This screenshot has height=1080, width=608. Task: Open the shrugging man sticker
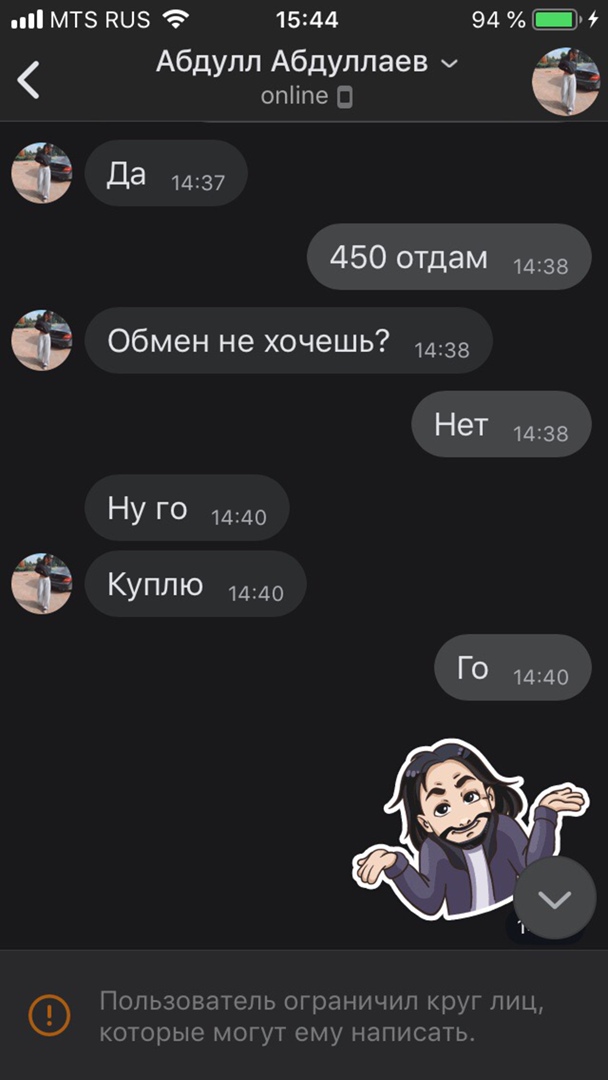pos(470,828)
